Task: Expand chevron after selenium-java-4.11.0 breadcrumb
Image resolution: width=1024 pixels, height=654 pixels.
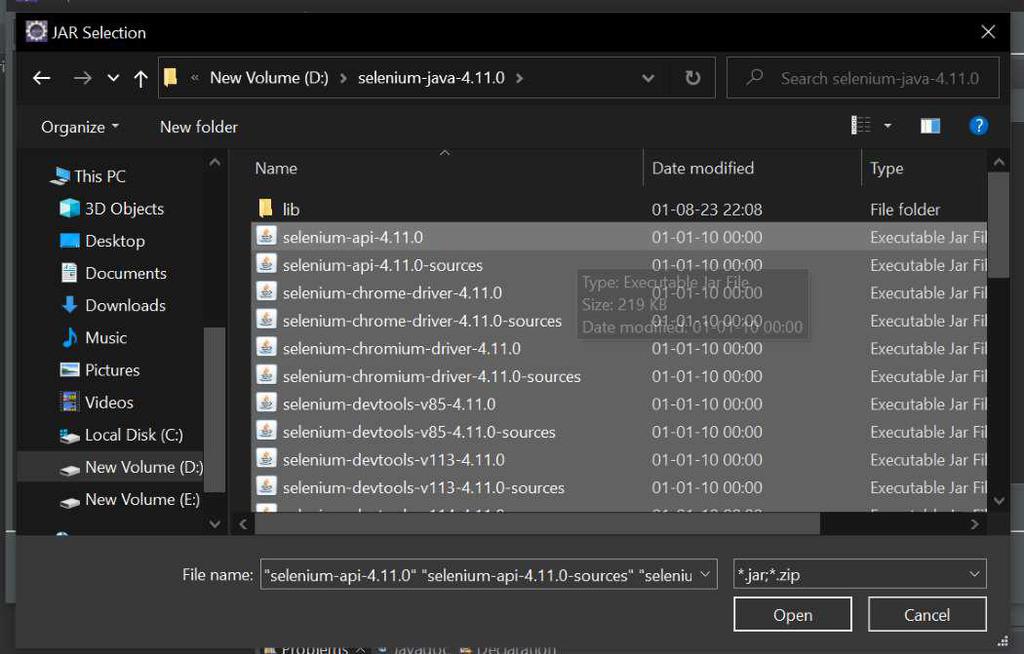Action: [x=519, y=78]
